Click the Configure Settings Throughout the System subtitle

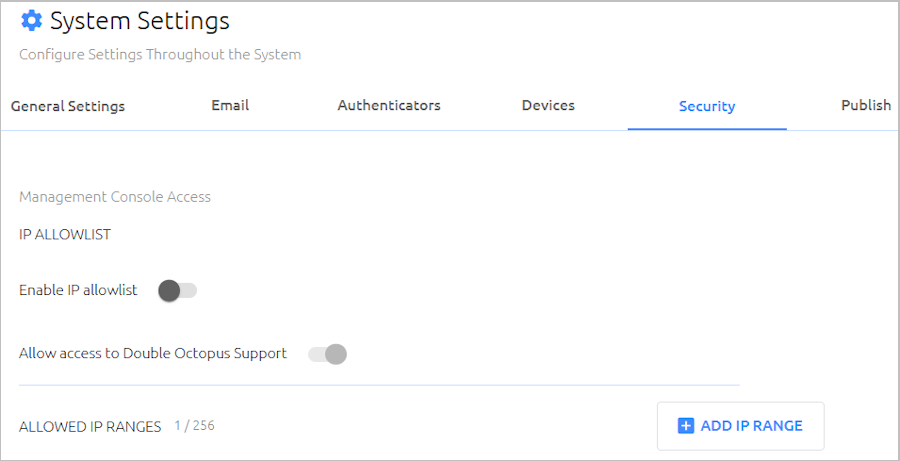tap(160, 55)
